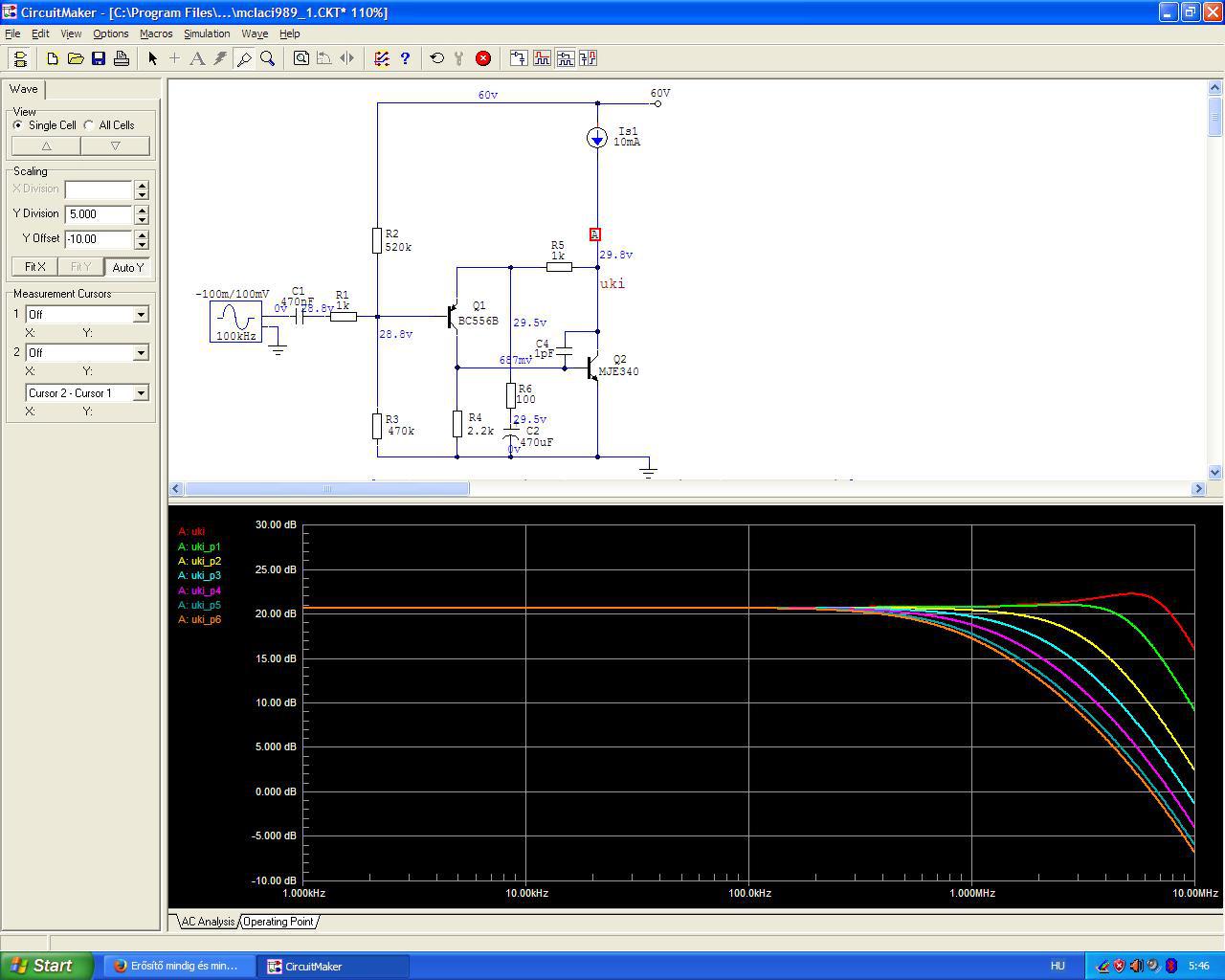The height and width of the screenshot is (980, 1225).
Task: Select the Text tool (A icon)
Action: (x=197, y=58)
